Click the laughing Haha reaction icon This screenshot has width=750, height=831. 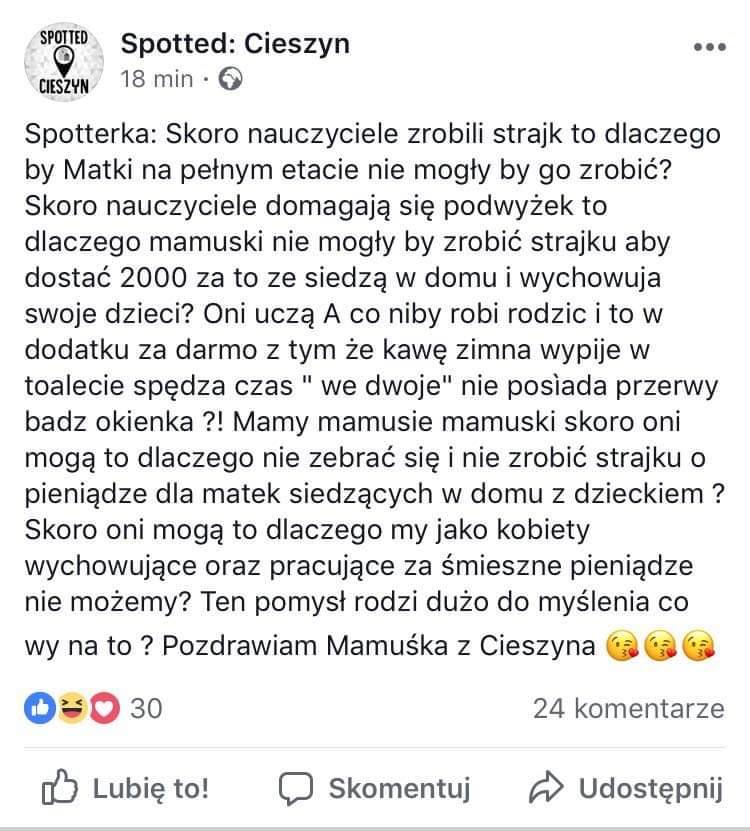(x=71, y=708)
